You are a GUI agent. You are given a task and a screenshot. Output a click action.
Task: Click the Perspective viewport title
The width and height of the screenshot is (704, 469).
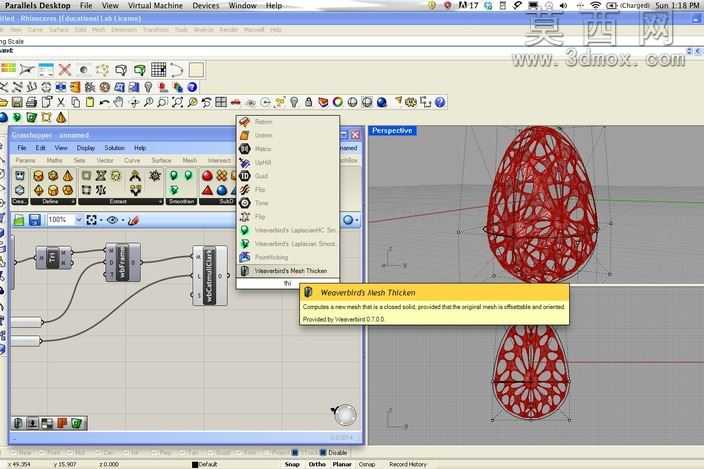pos(392,131)
